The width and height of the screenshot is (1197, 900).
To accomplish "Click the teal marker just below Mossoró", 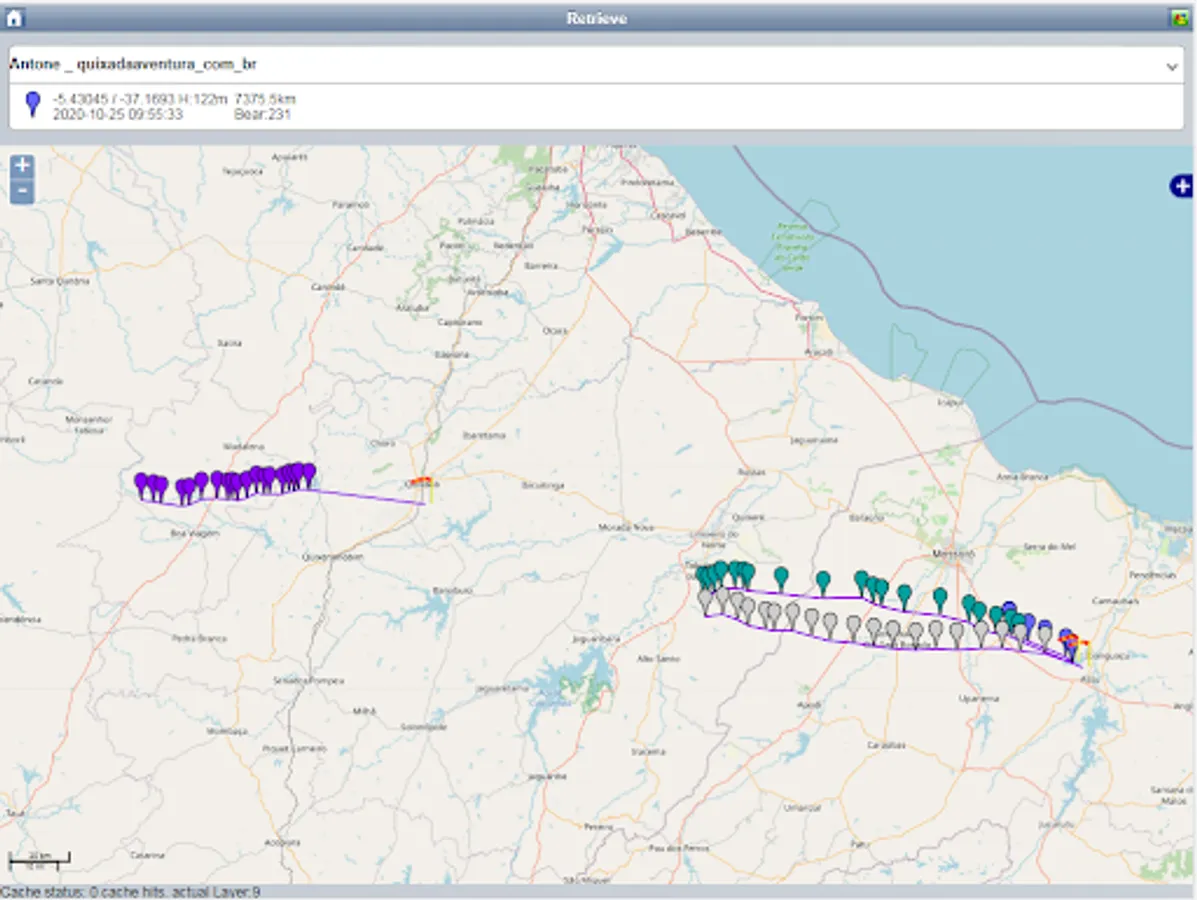I will click(x=940, y=597).
